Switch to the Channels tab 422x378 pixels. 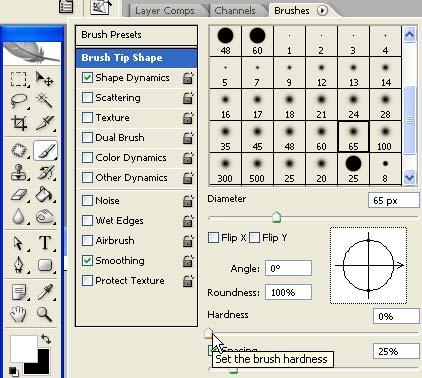pos(235,11)
